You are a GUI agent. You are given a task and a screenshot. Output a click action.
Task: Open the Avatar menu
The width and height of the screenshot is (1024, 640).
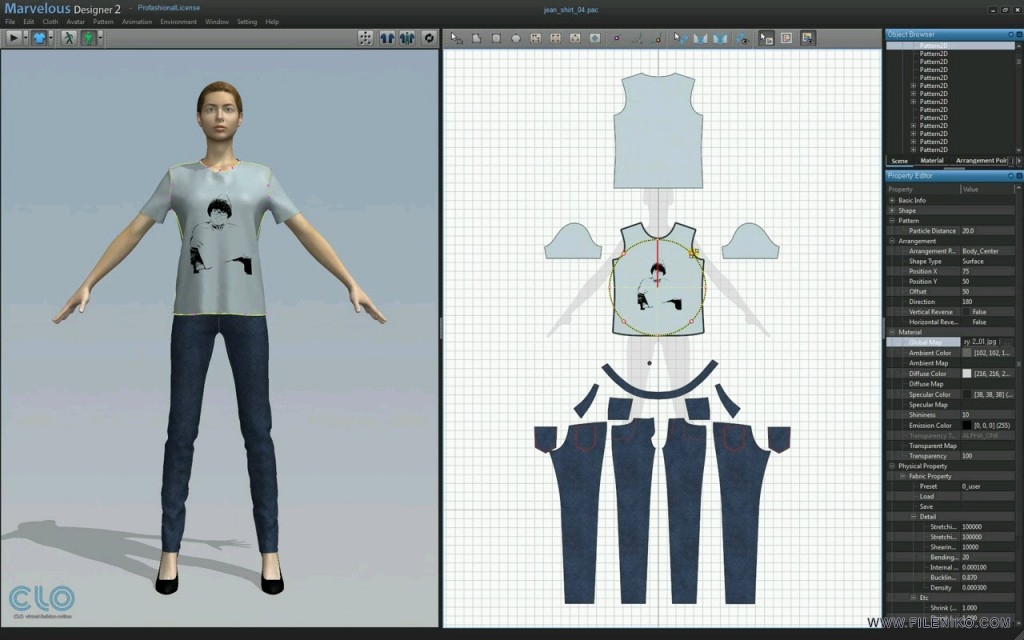click(x=76, y=22)
